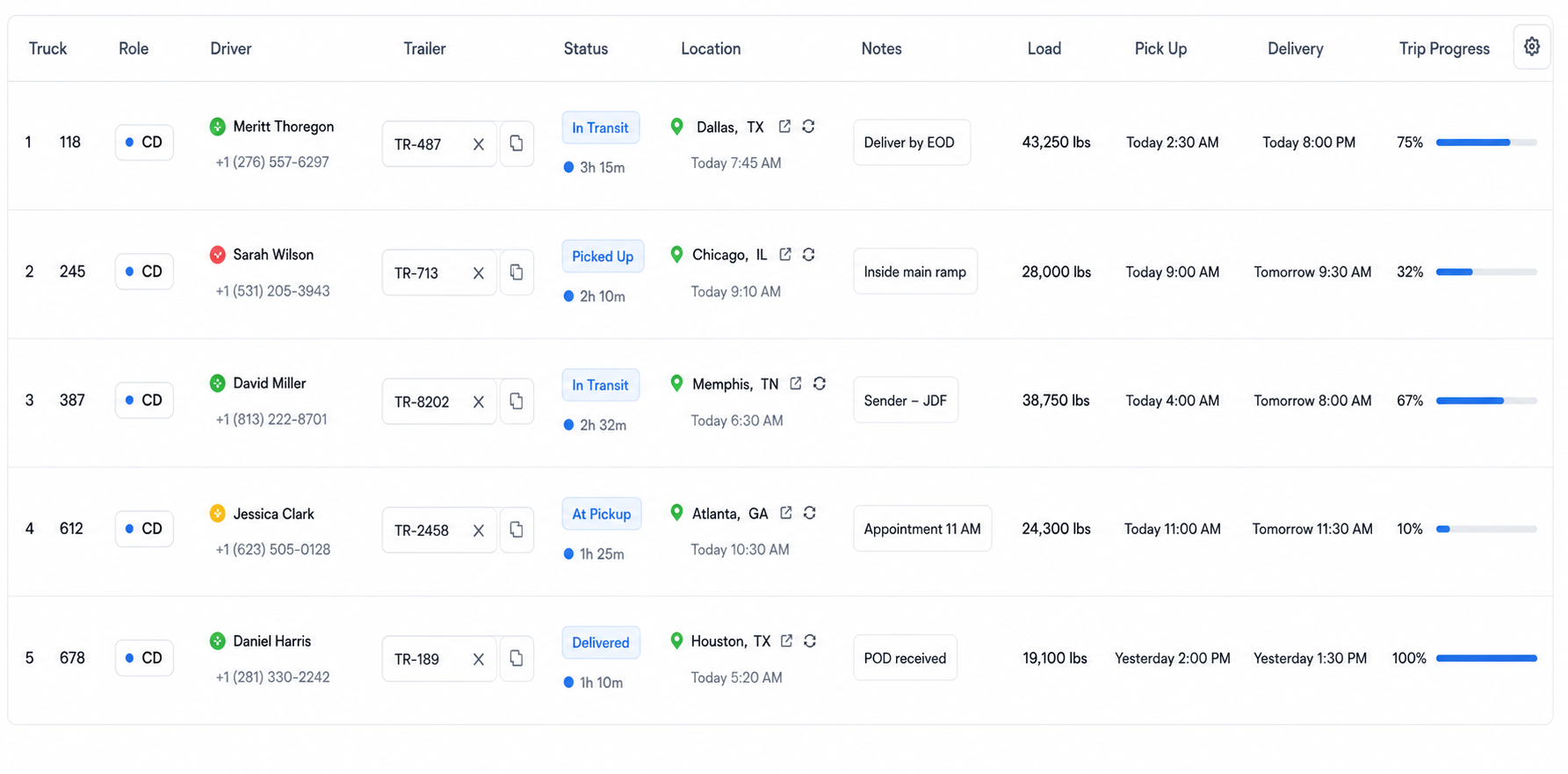Edit the Inside main ramp note

[x=915, y=271]
